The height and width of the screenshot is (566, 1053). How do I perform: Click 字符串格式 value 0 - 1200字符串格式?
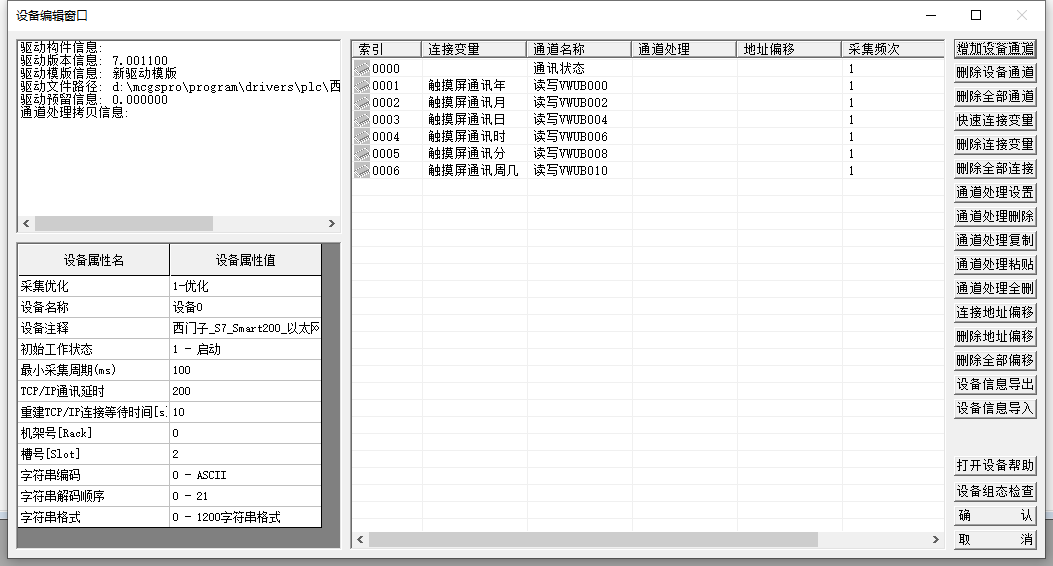[x=245, y=517]
